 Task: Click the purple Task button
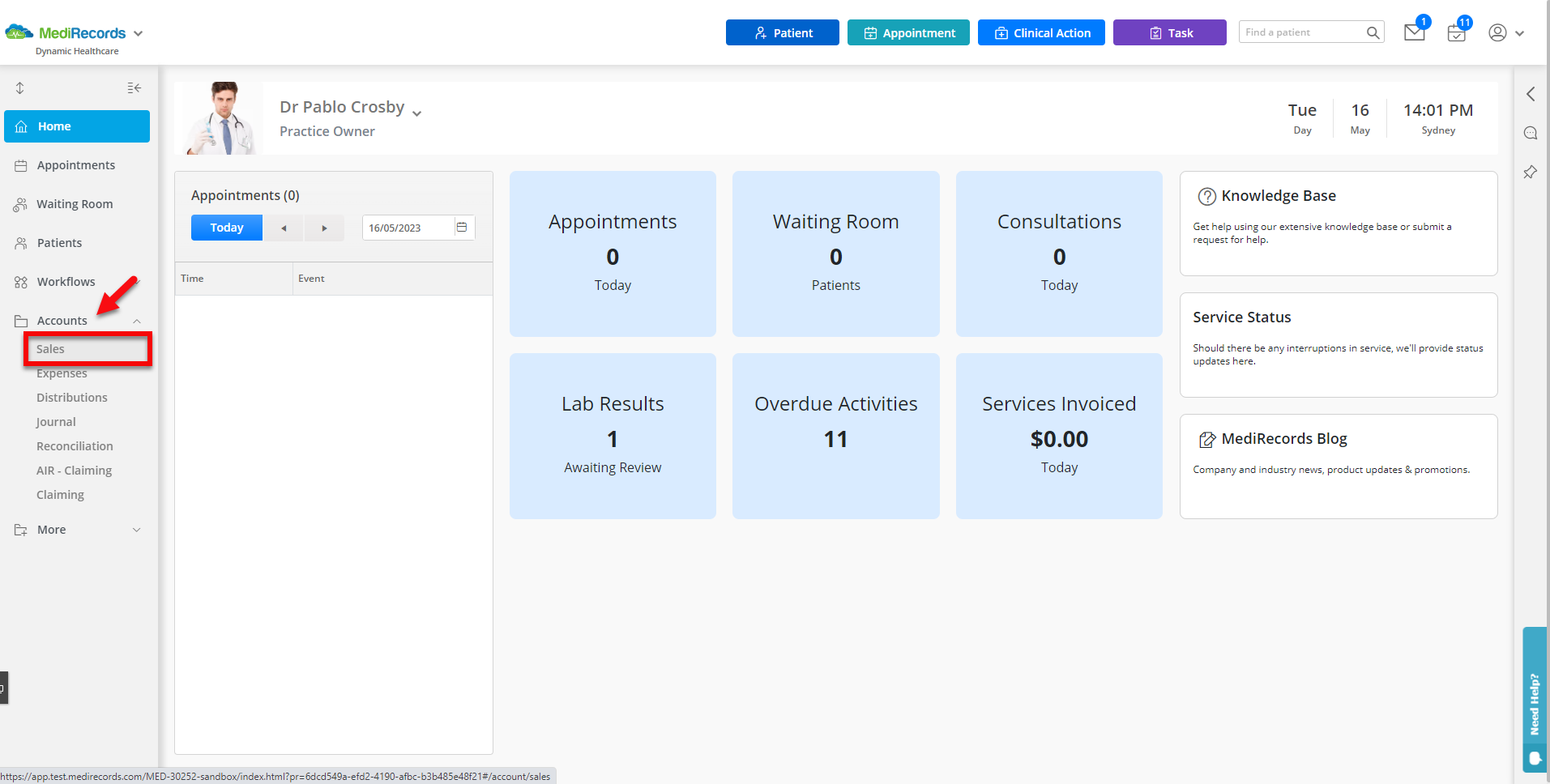[1169, 32]
